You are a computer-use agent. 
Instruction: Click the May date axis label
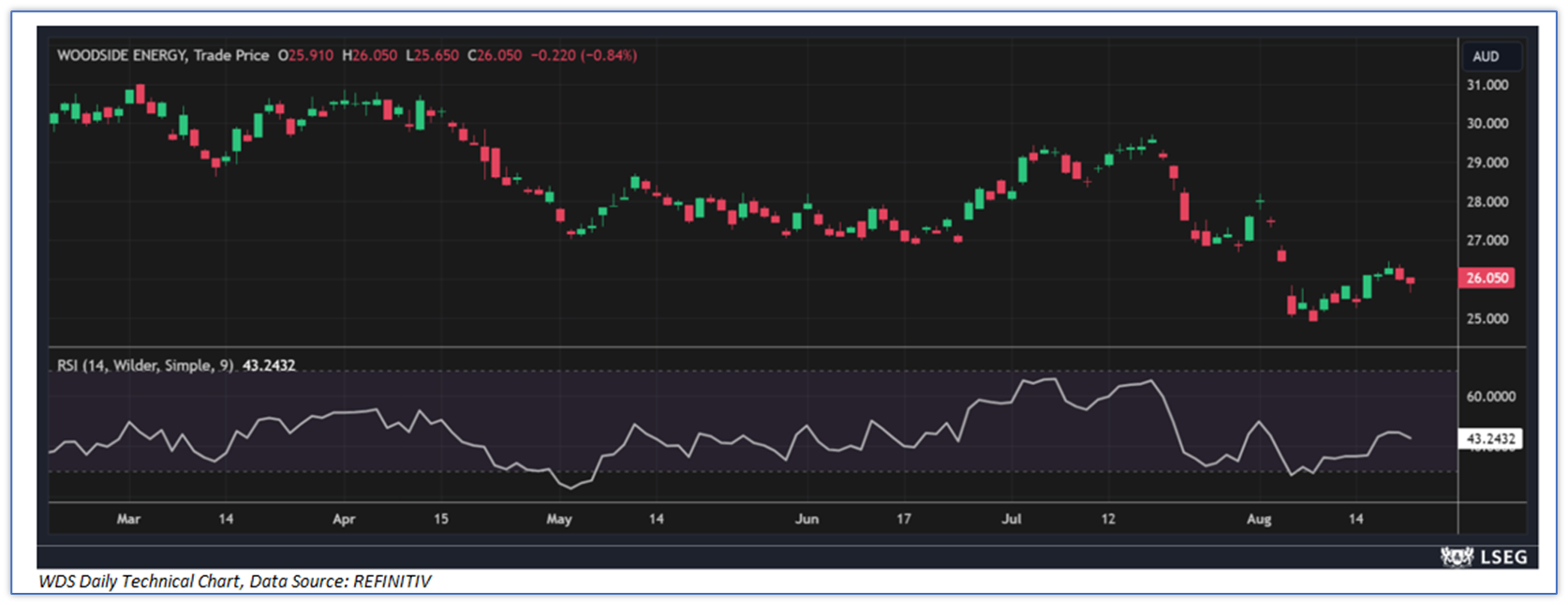pyautogui.click(x=559, y=519)
